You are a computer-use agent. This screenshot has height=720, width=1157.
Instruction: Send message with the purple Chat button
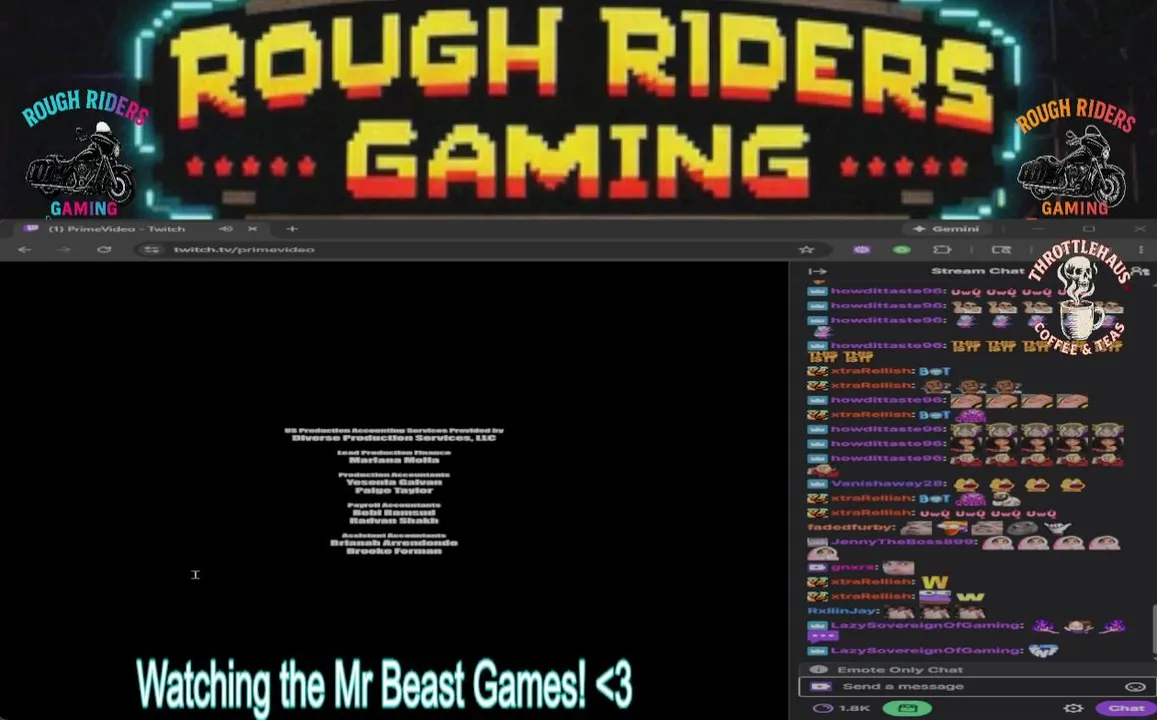click(x=1126, y=708)
